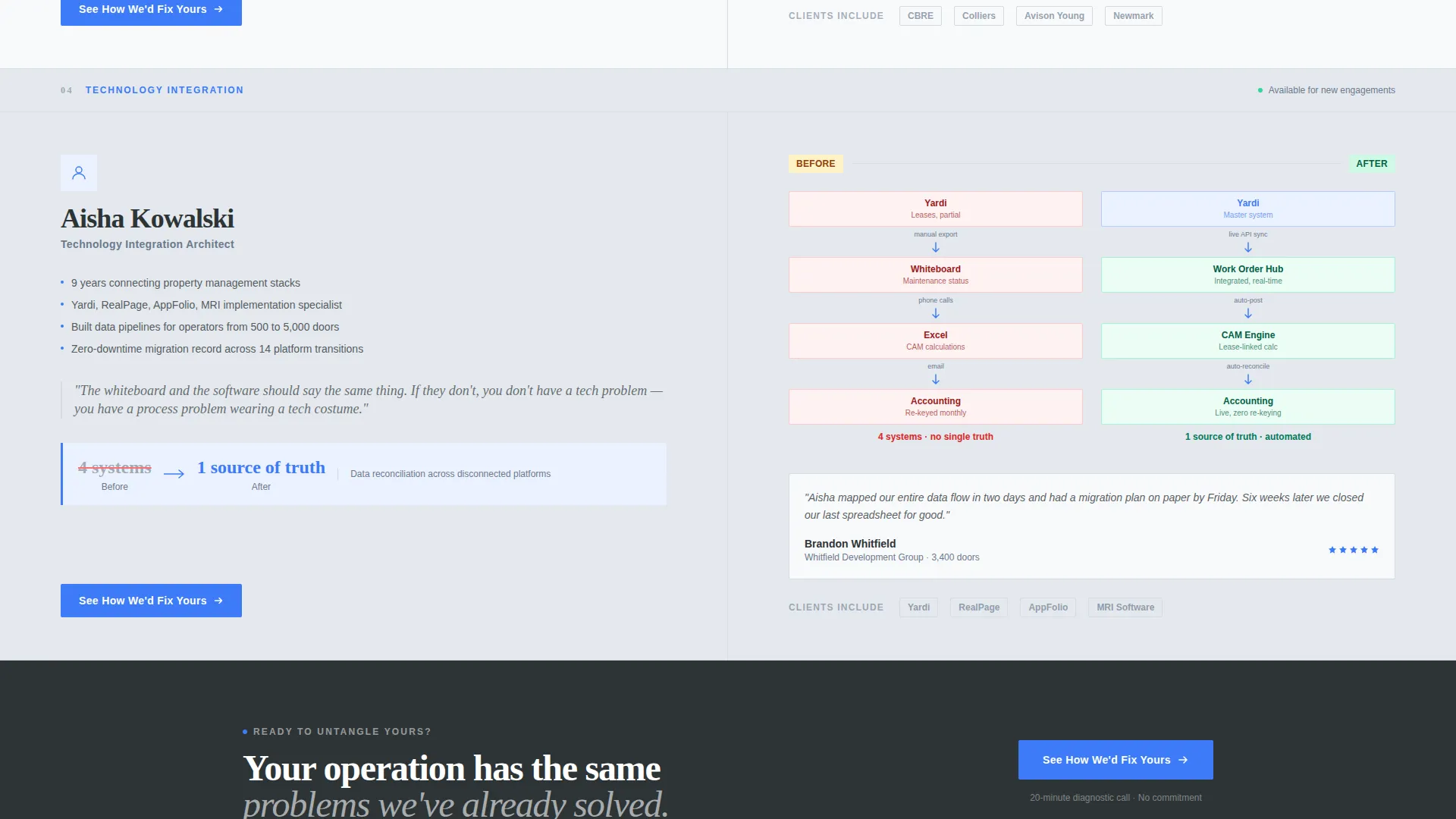
Task: Select the RealPage client tag
Action: pyautogui.click(x=979, y=607)
